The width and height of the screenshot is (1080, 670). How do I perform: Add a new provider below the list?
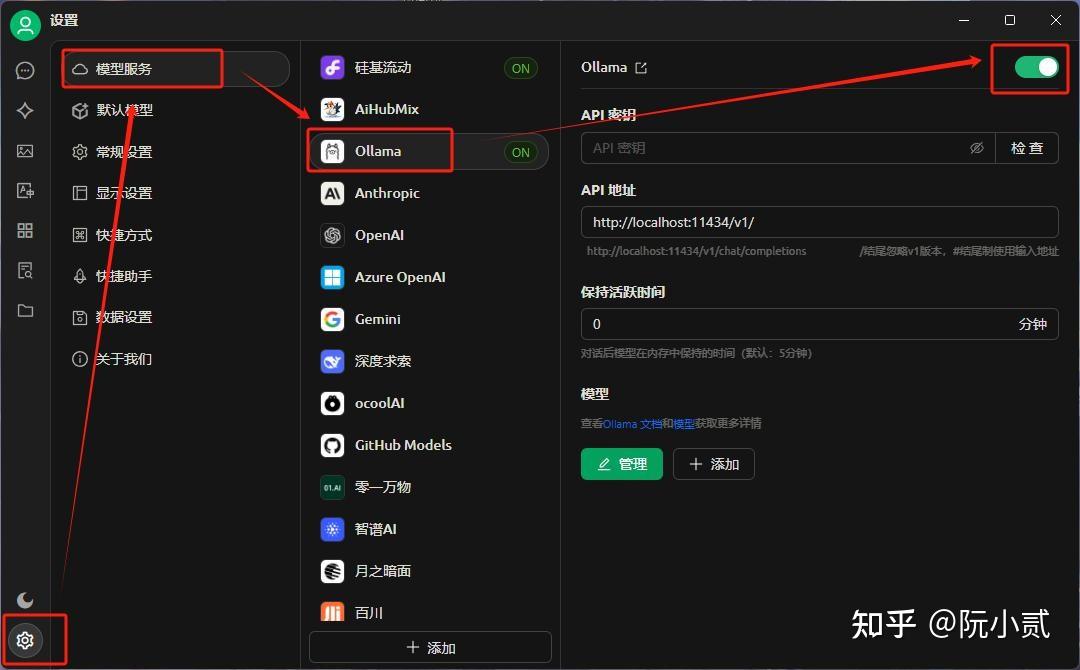pyautogui.click(x=430, y=647)
